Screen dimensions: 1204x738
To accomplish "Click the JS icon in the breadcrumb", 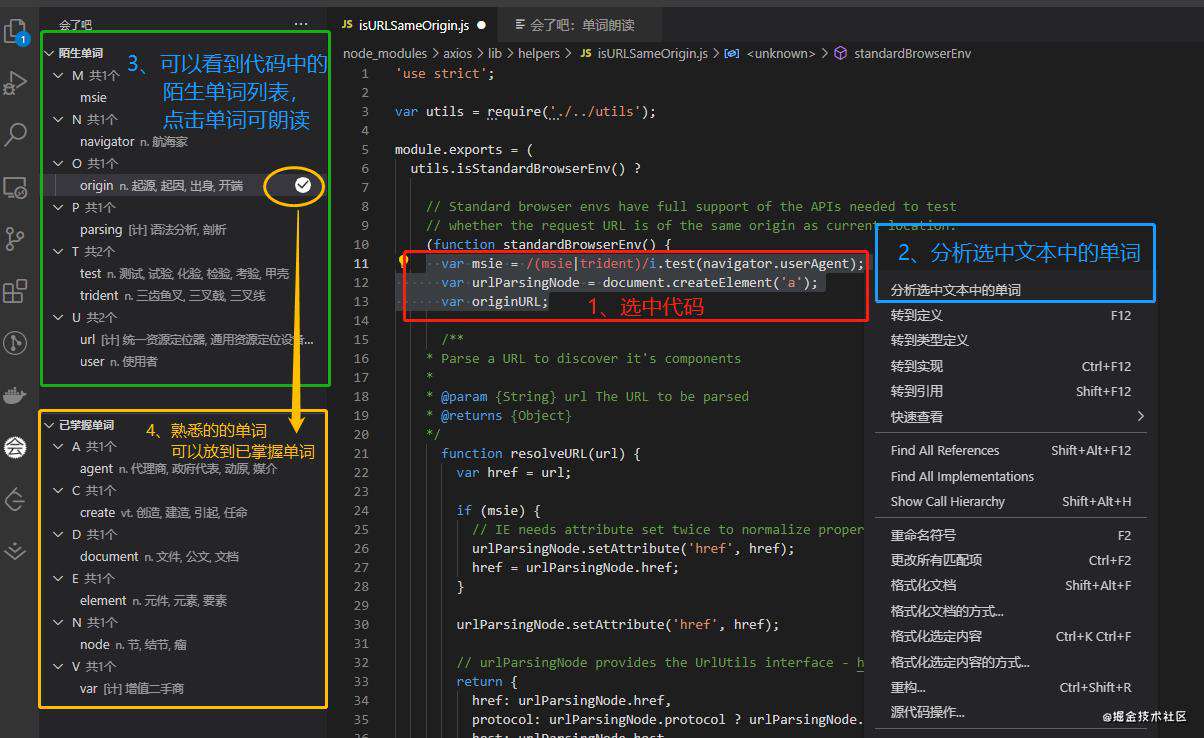I will (x=585, y=54).
